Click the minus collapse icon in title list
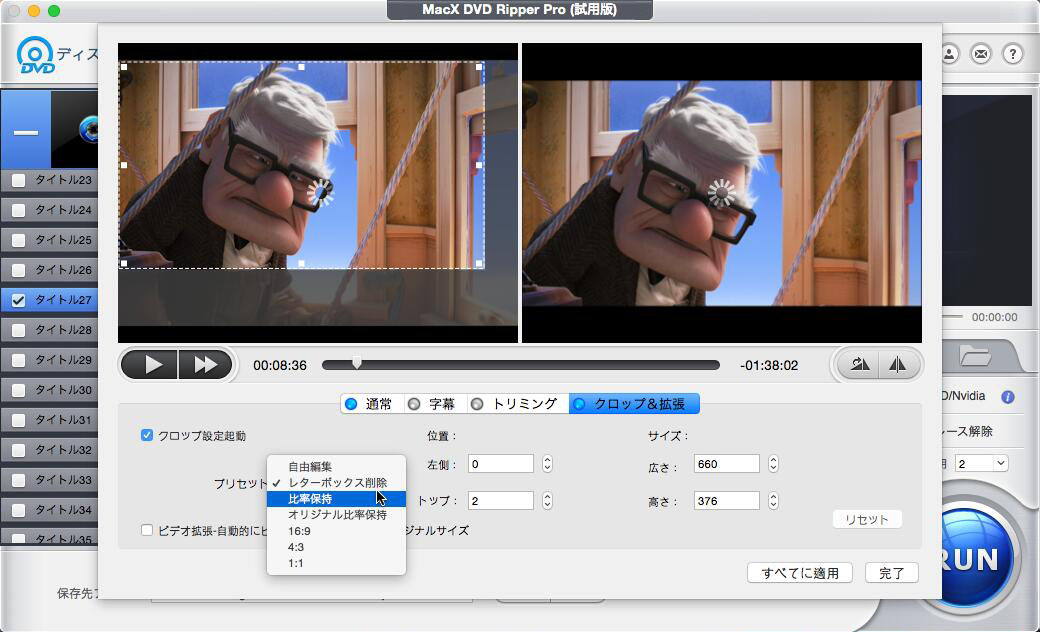1040x632 pixels. [x=26, y=132]
